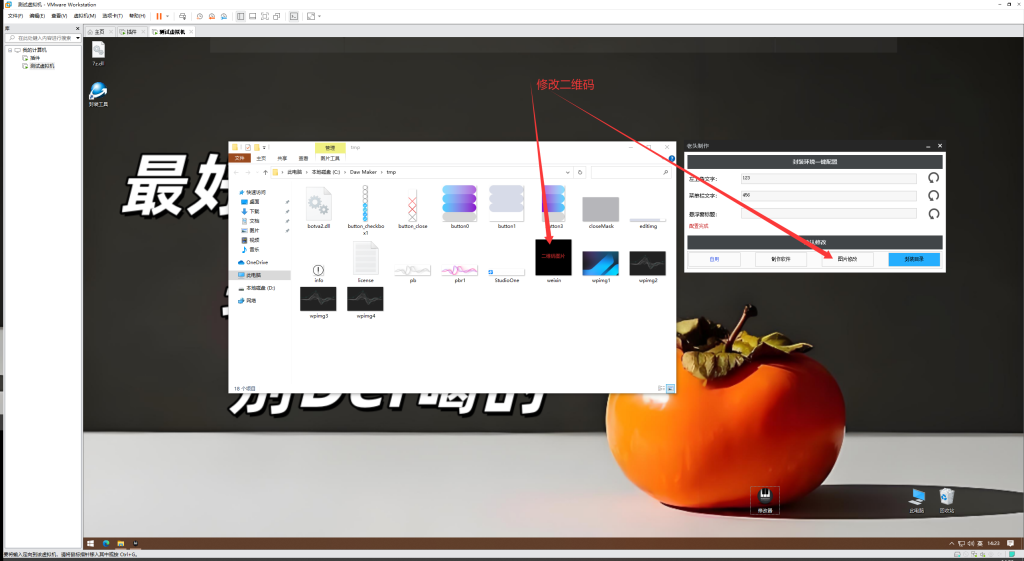The width and height of the screenshot is (1024, 561).
Task: Open the Edge browser in the guest taskbar
Action: pyautogui.click(x=104, y=543)
